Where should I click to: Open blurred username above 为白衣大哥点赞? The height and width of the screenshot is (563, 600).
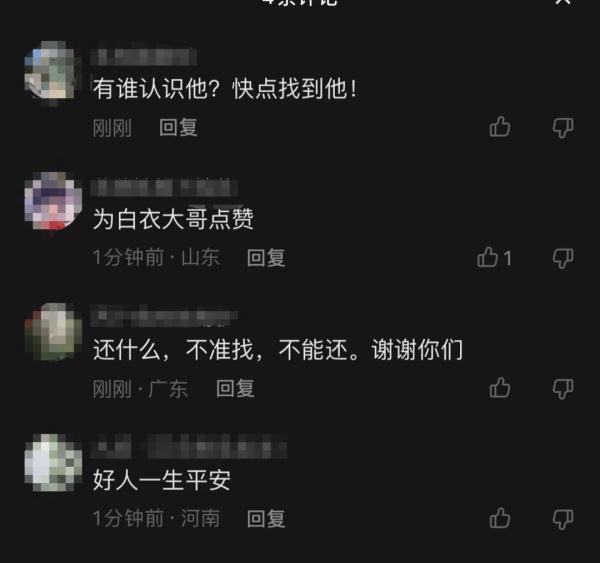click(164, 188)
